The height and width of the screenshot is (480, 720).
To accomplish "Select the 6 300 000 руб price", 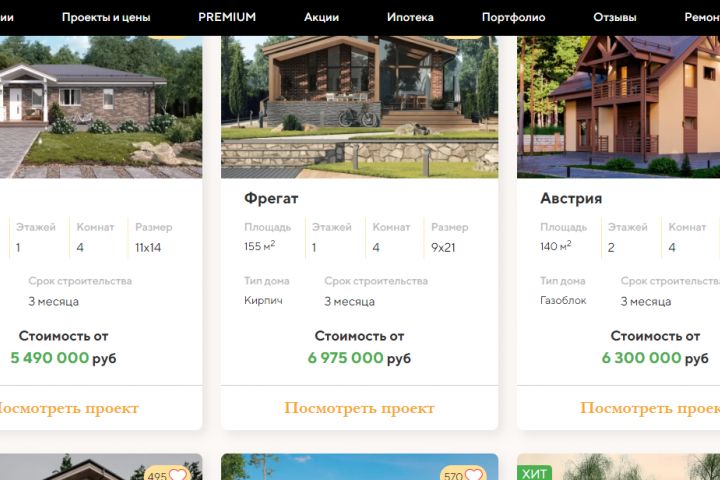I will click(x=655, y=358).
